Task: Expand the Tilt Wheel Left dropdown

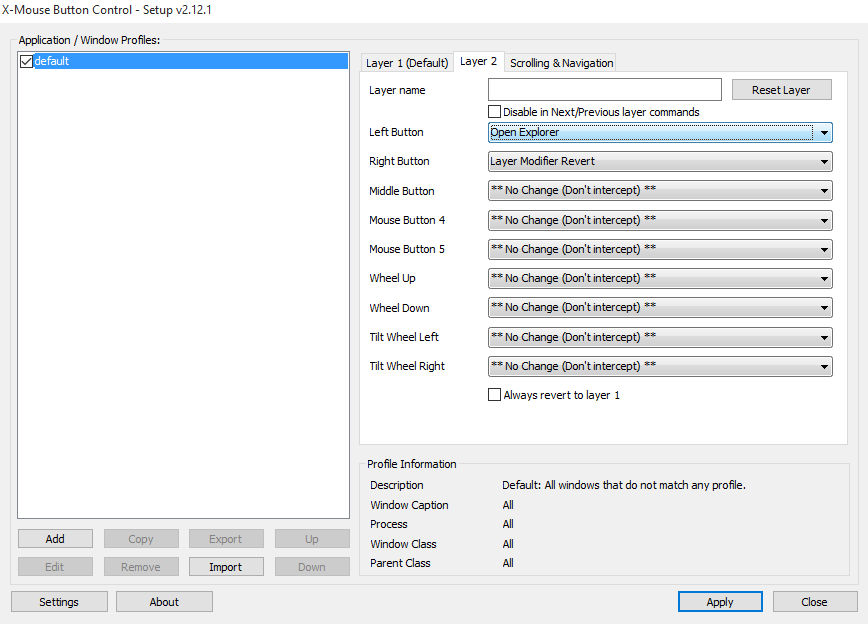Action: pos(660,337)
